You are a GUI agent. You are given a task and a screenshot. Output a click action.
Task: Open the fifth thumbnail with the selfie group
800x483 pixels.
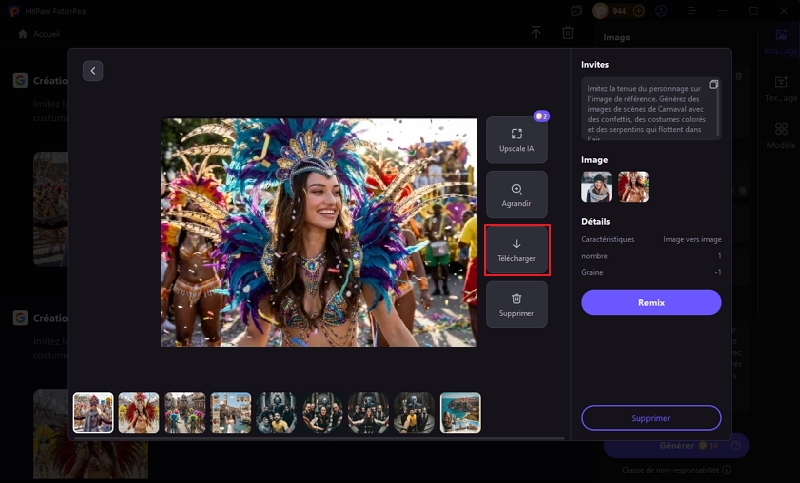(277, 413)
